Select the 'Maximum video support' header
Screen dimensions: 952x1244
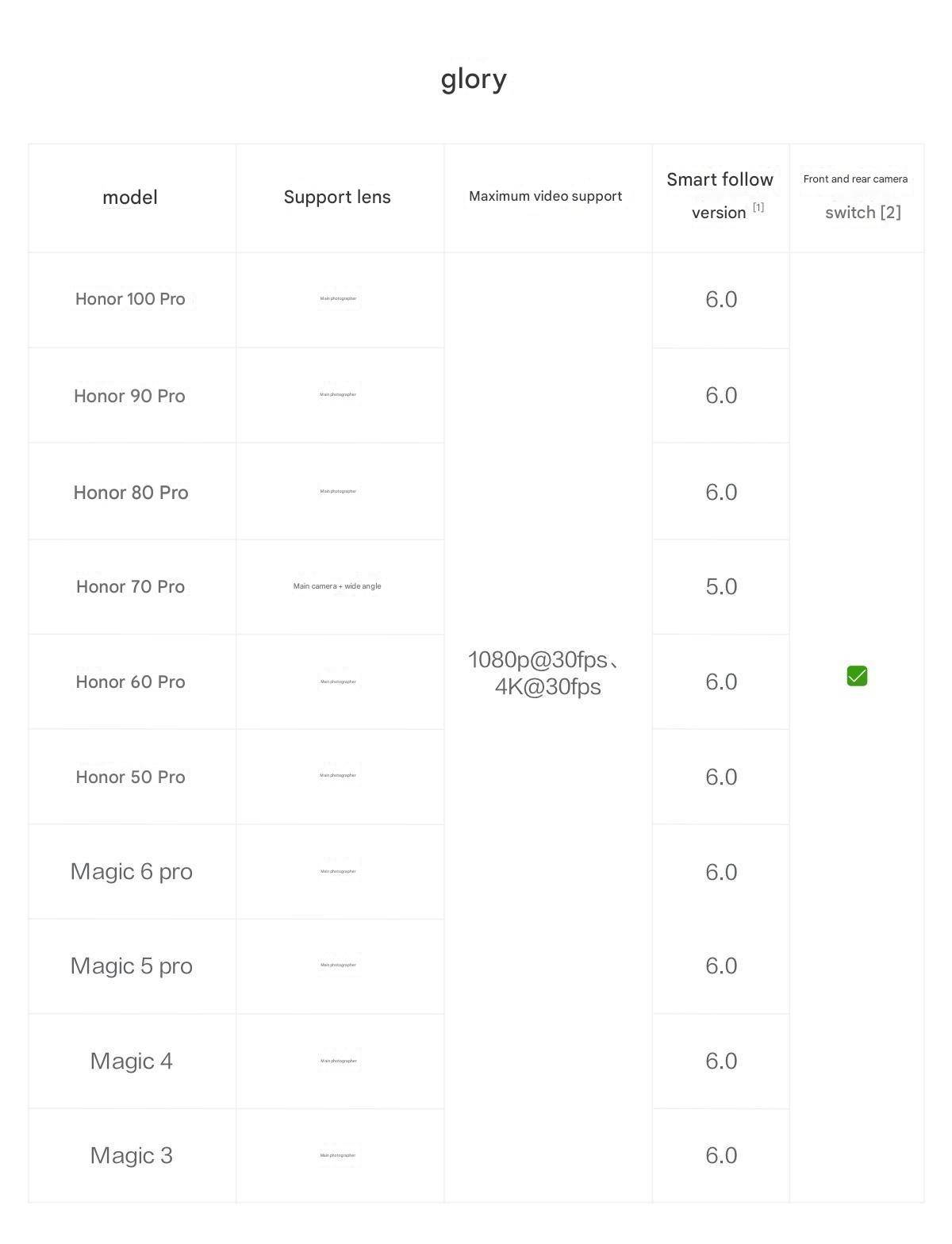[546, 196]
